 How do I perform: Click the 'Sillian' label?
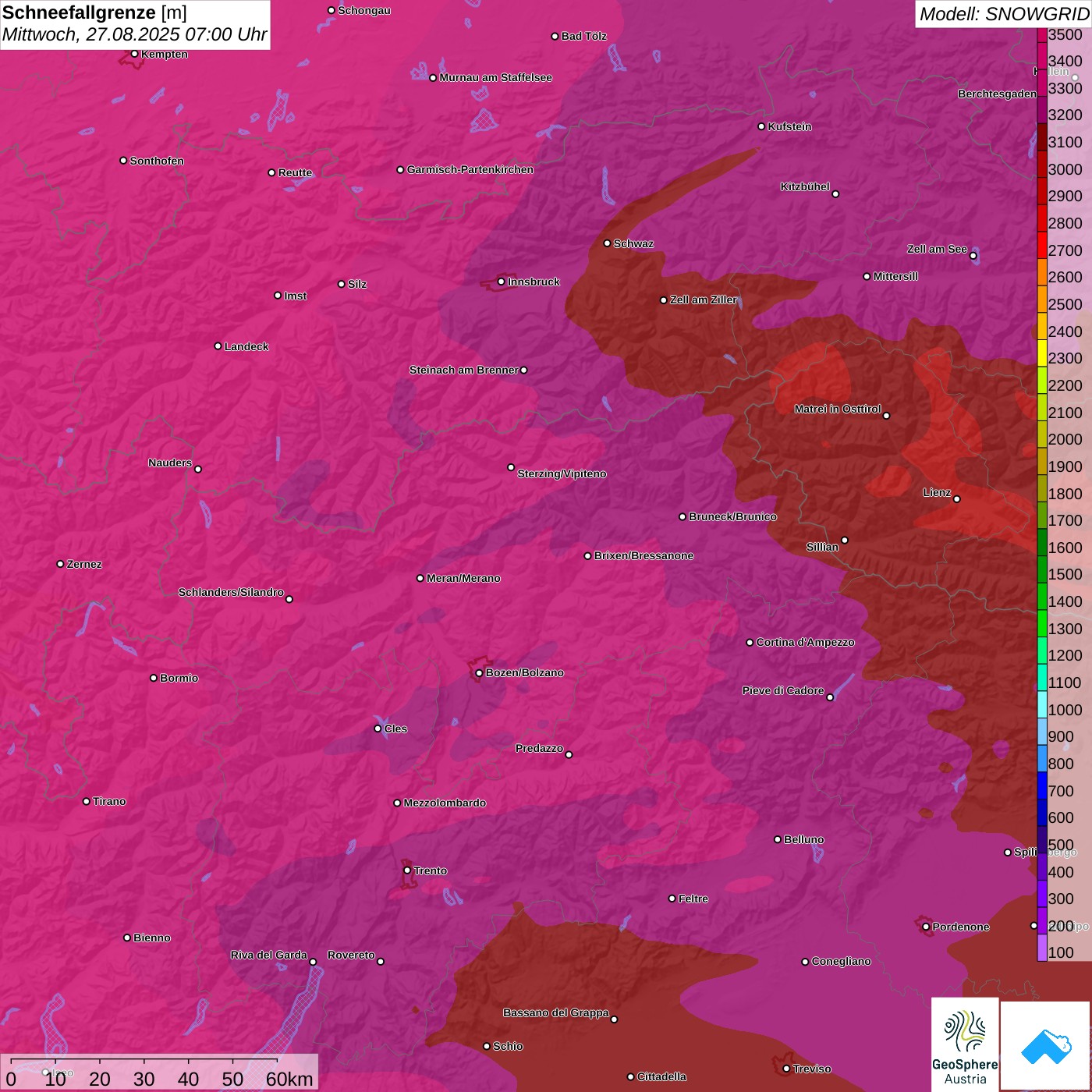click(822, 547)
